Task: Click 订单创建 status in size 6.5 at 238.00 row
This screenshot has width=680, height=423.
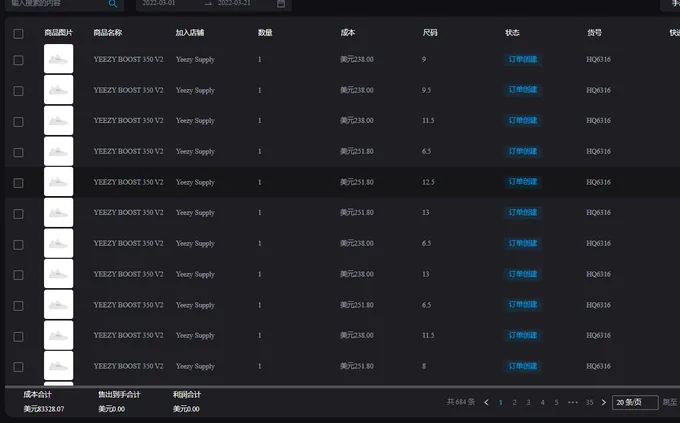Action: pos(523,243)
